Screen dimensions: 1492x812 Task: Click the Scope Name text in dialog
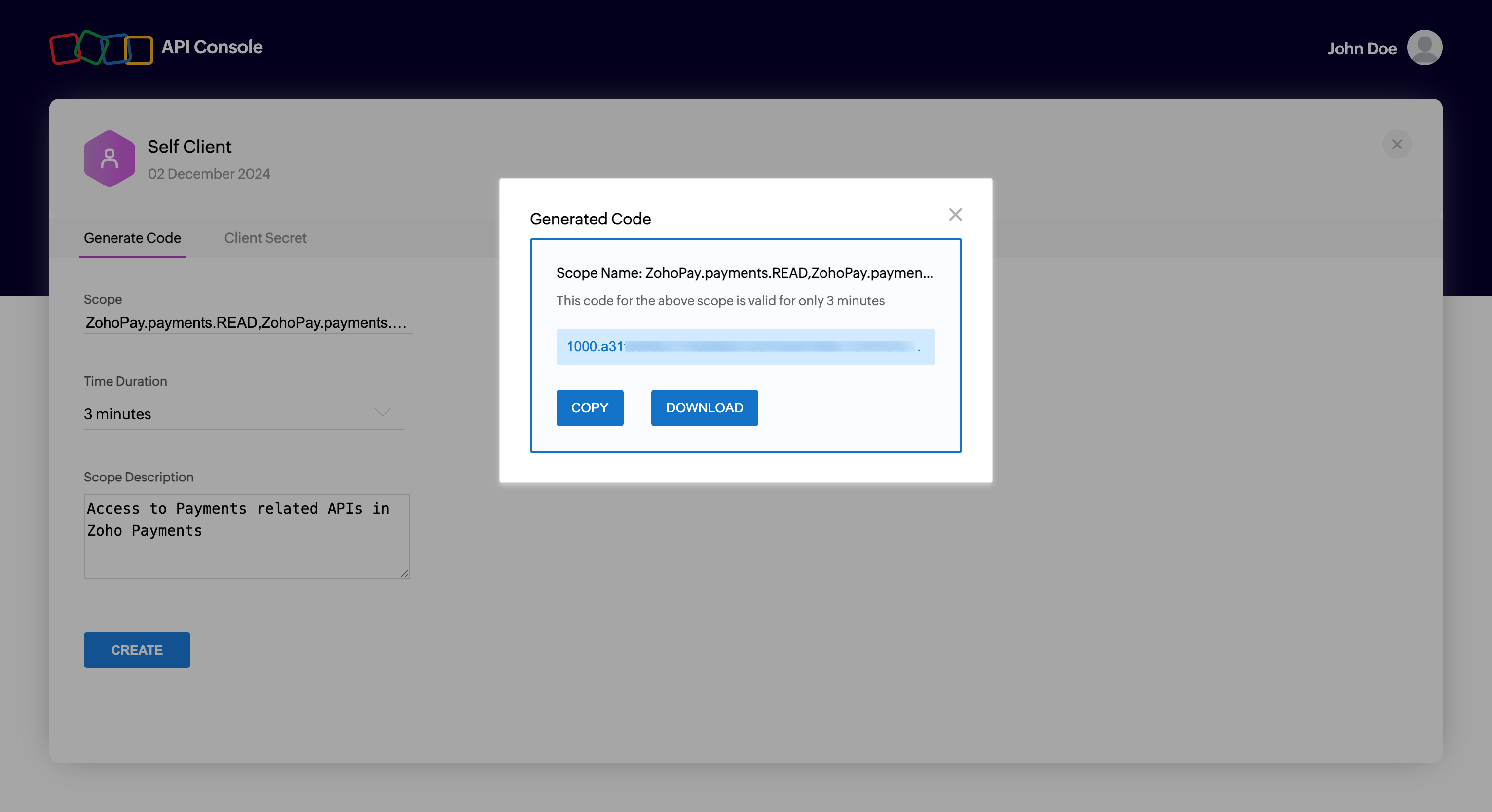coord(744,273)
